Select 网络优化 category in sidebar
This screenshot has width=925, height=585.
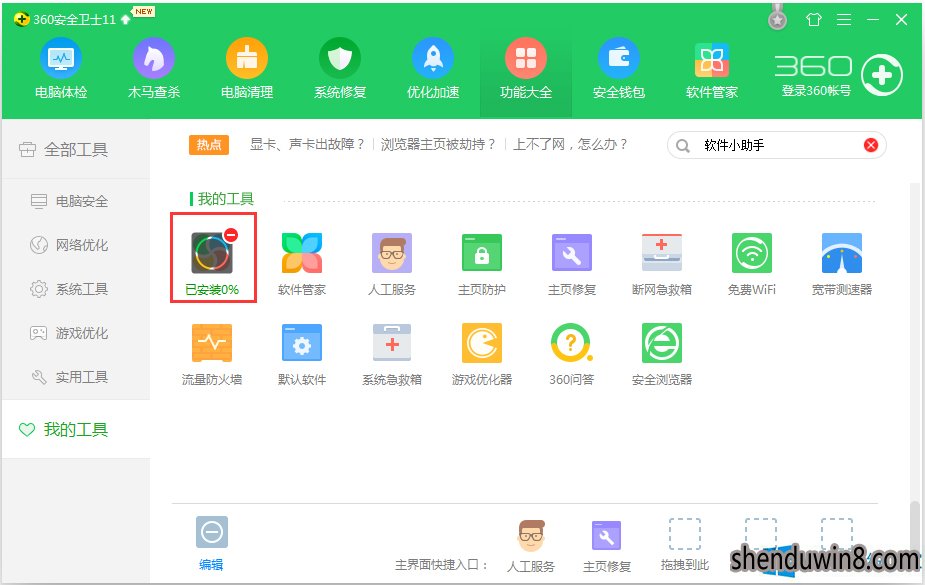pos(76,245)
